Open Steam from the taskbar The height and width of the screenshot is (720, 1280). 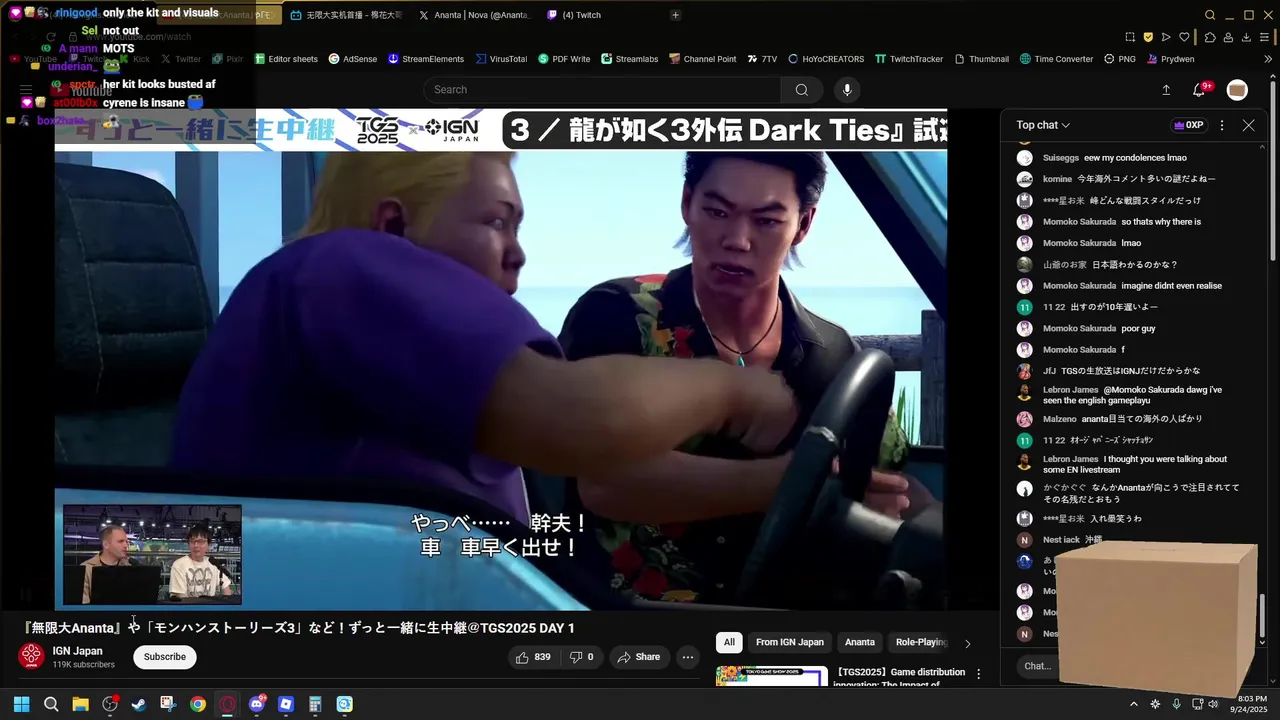[138, 704]
